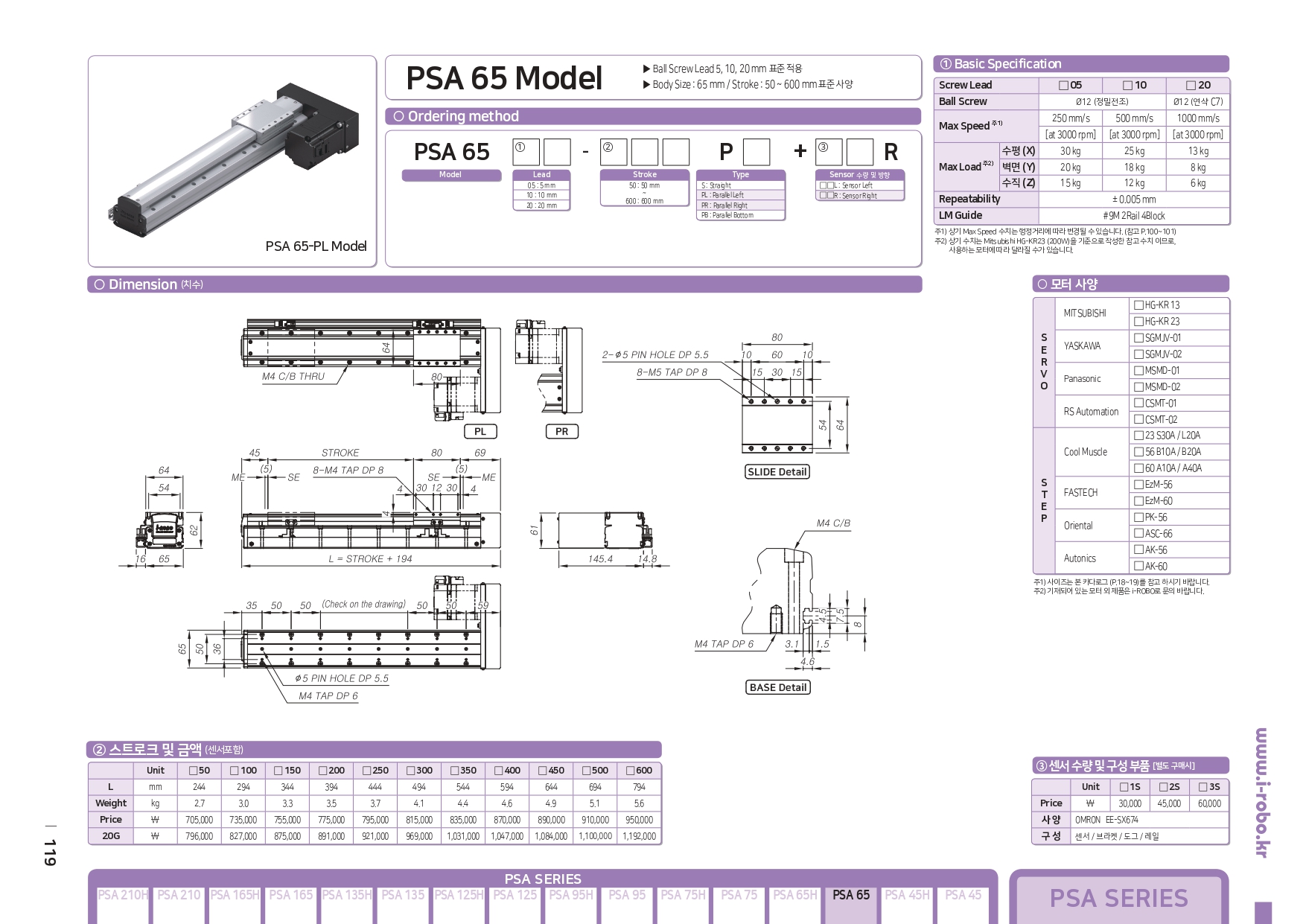
Task: Click the SLIDE Detail label
Action: [777, 472]
